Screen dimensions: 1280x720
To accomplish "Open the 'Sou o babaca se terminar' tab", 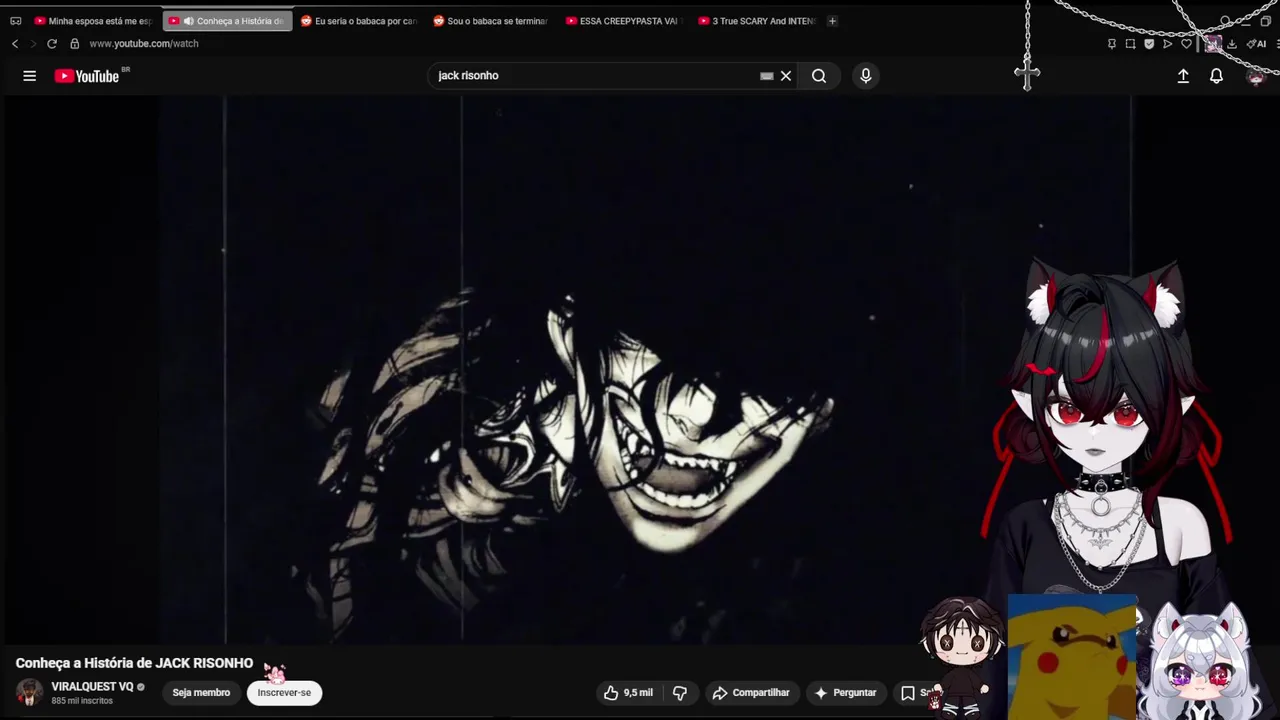I will pos(492,21).
